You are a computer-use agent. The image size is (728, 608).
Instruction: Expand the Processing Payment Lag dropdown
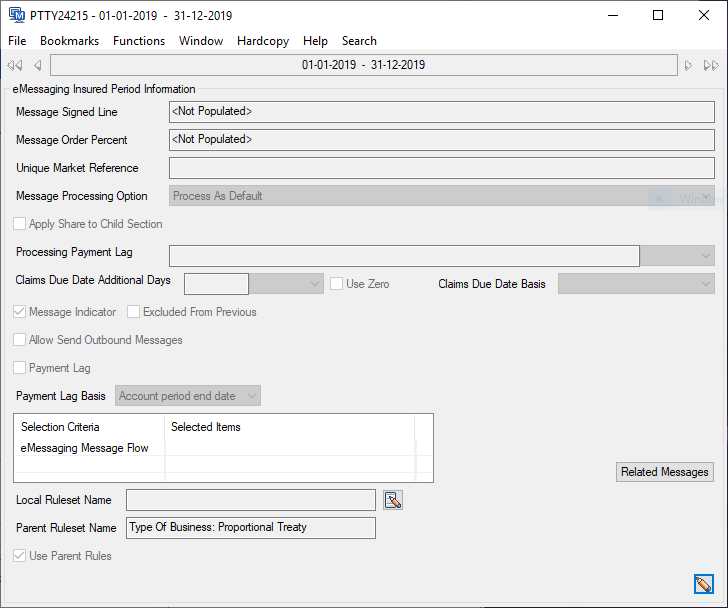(704, 255)
